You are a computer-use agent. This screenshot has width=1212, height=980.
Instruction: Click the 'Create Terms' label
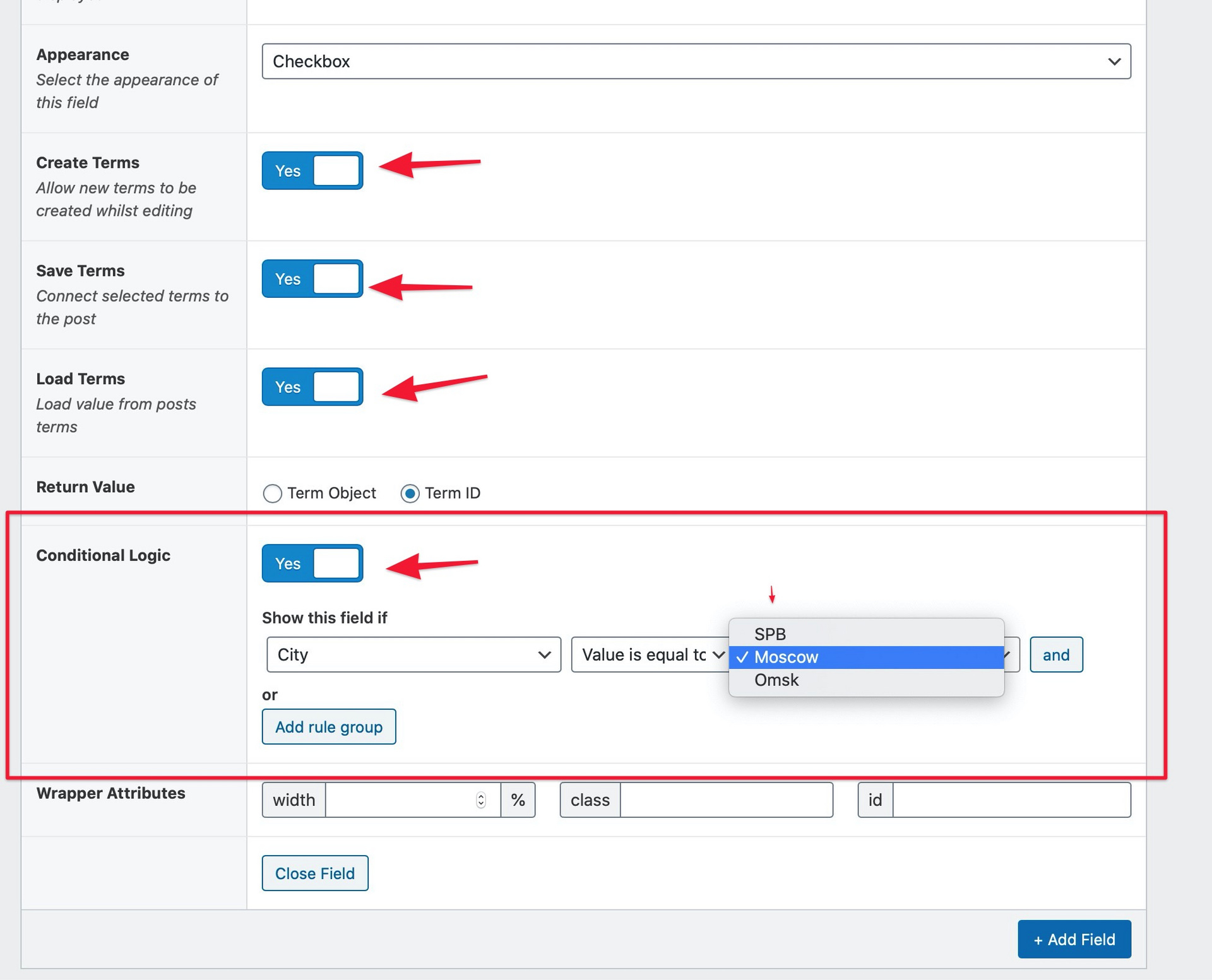pos(88,162)
